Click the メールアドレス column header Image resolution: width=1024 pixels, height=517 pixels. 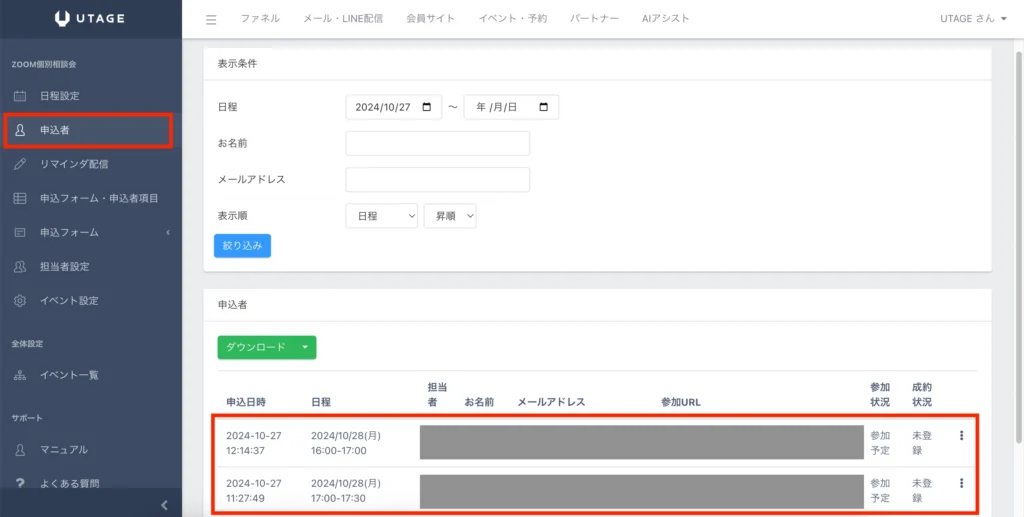point(551,402)
